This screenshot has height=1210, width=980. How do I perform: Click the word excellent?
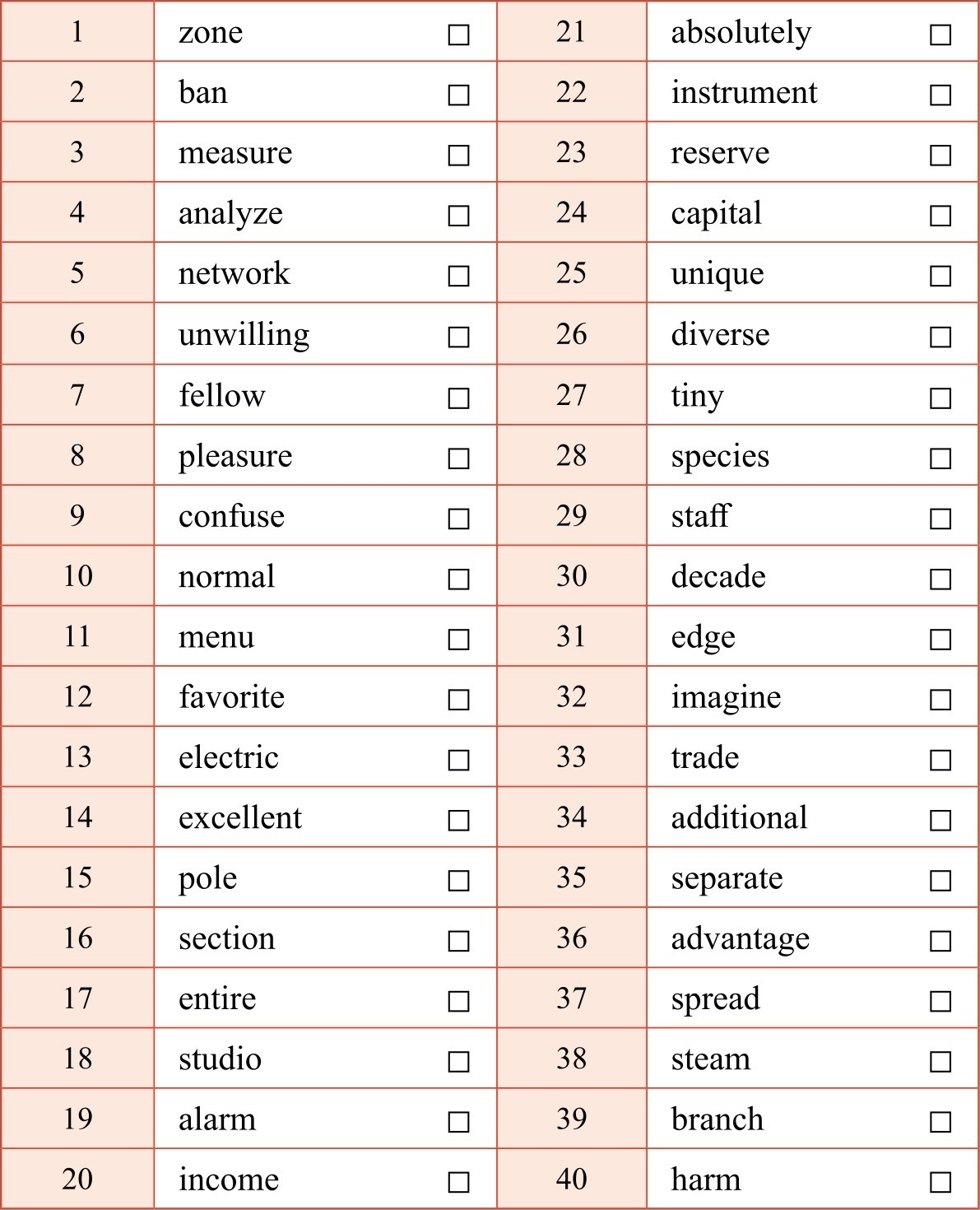click(x=240, y=817)
